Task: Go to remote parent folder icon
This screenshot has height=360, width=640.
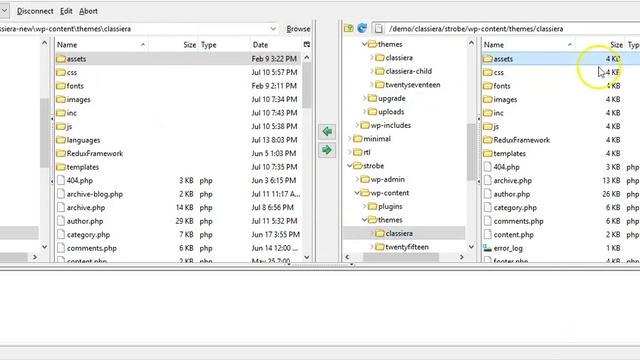Action: coord(349,29)
